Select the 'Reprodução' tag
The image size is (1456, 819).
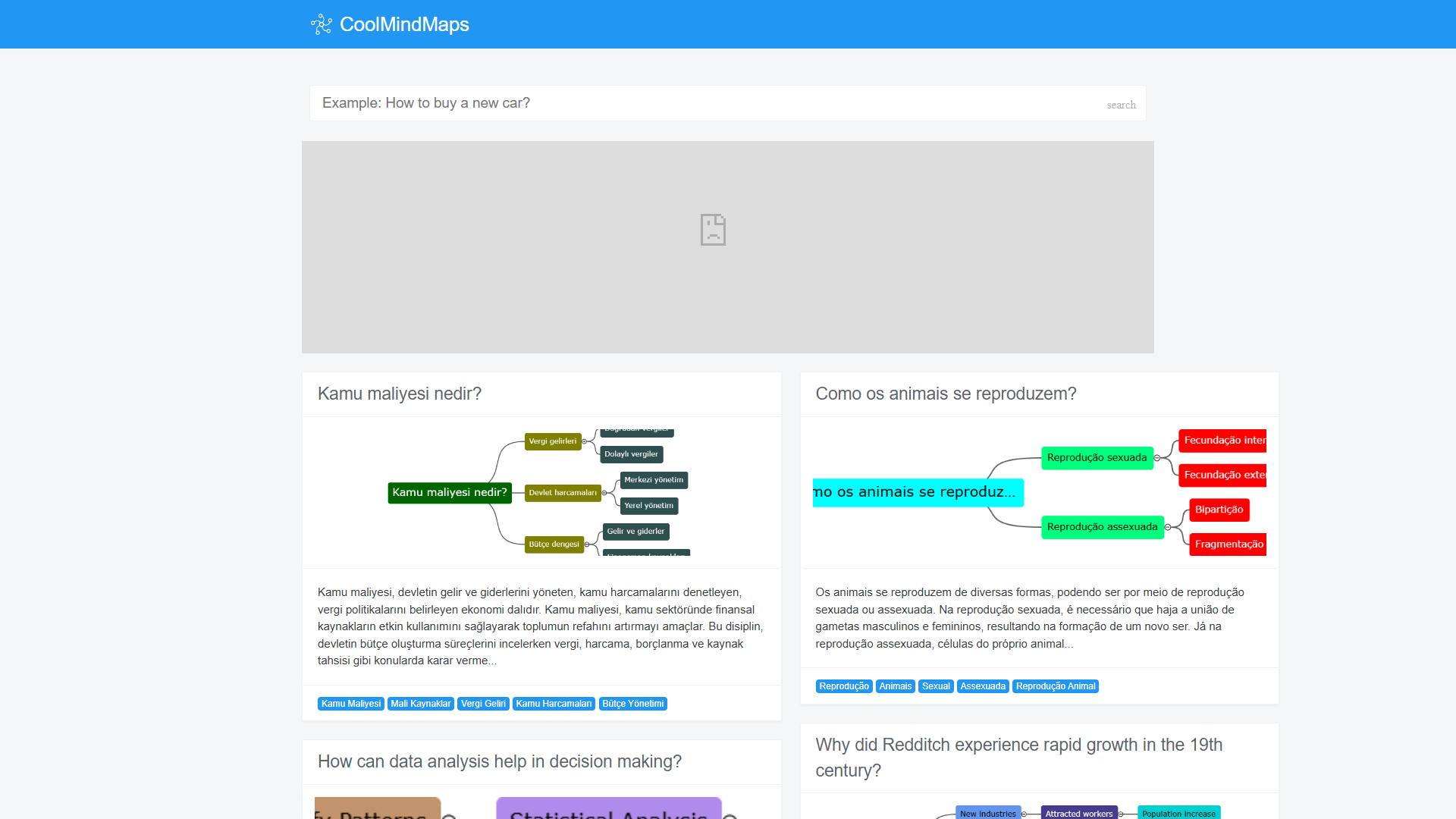[844, 686]
